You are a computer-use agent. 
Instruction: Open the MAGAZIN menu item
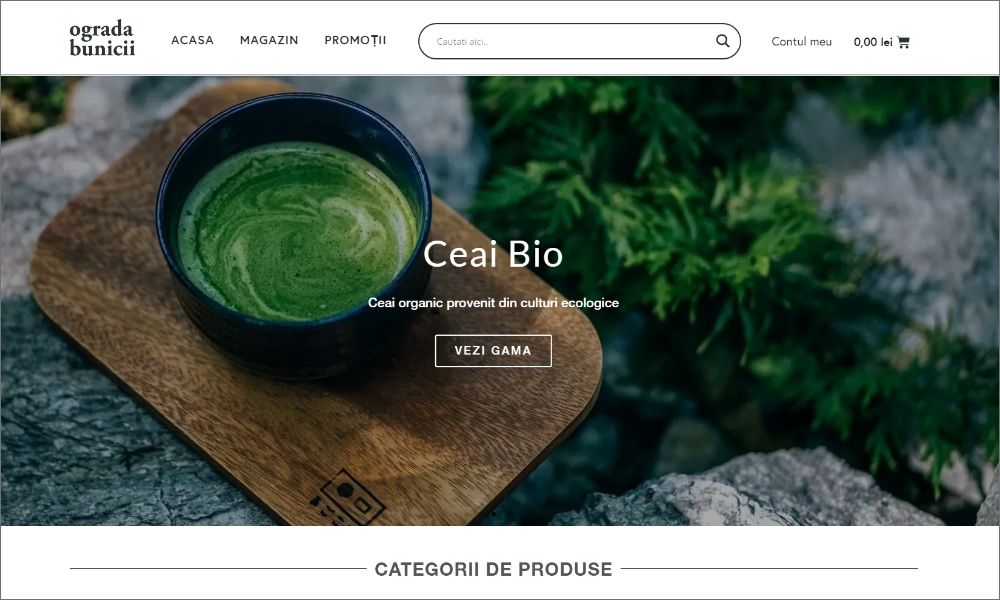point(269,40)
